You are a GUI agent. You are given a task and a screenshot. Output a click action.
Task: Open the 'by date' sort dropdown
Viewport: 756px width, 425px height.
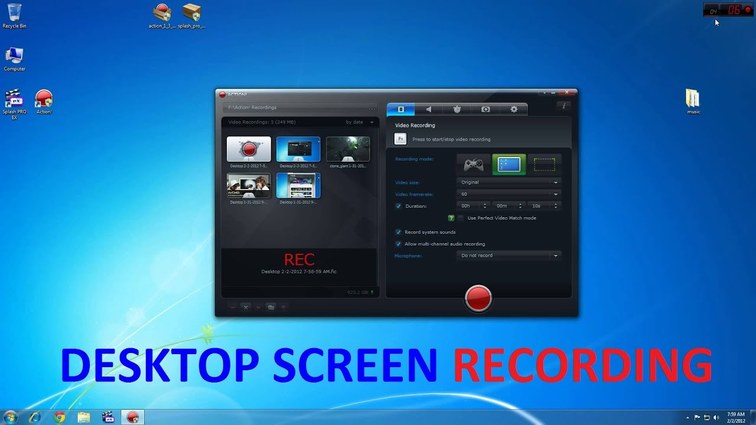coord(359,122)
